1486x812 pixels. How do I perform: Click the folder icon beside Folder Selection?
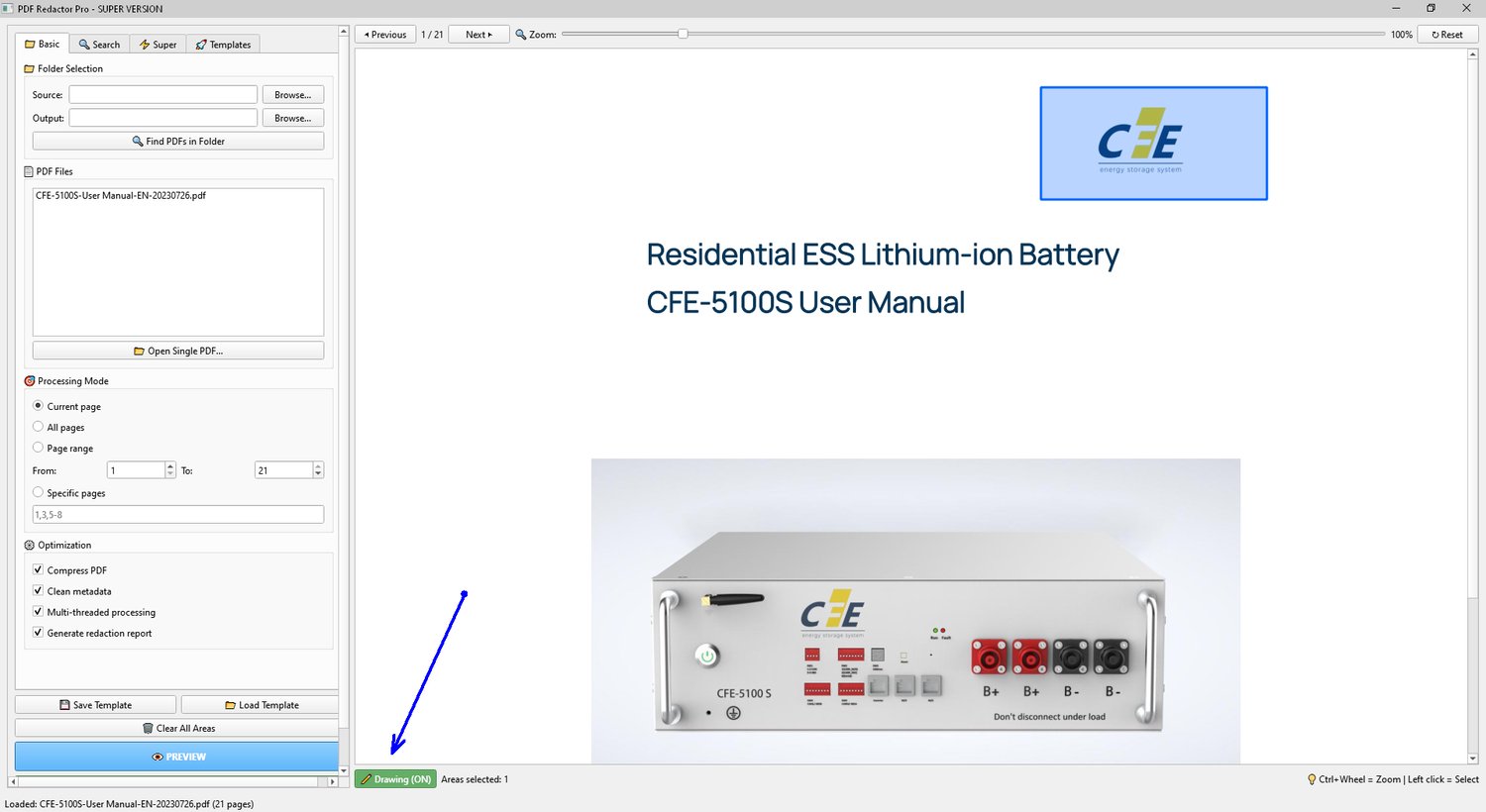pos(29,69)
